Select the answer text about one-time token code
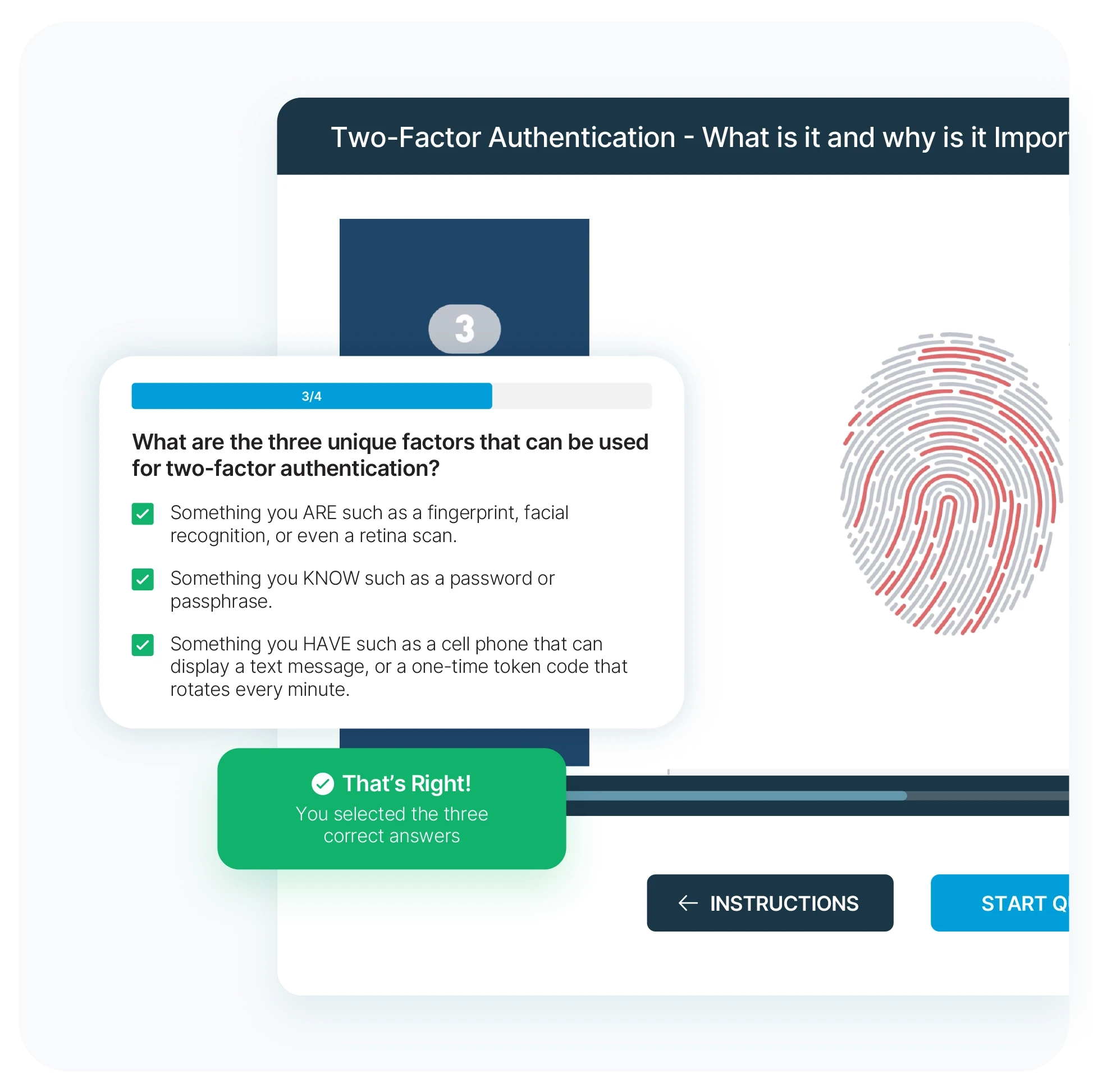 coord(399,667)
